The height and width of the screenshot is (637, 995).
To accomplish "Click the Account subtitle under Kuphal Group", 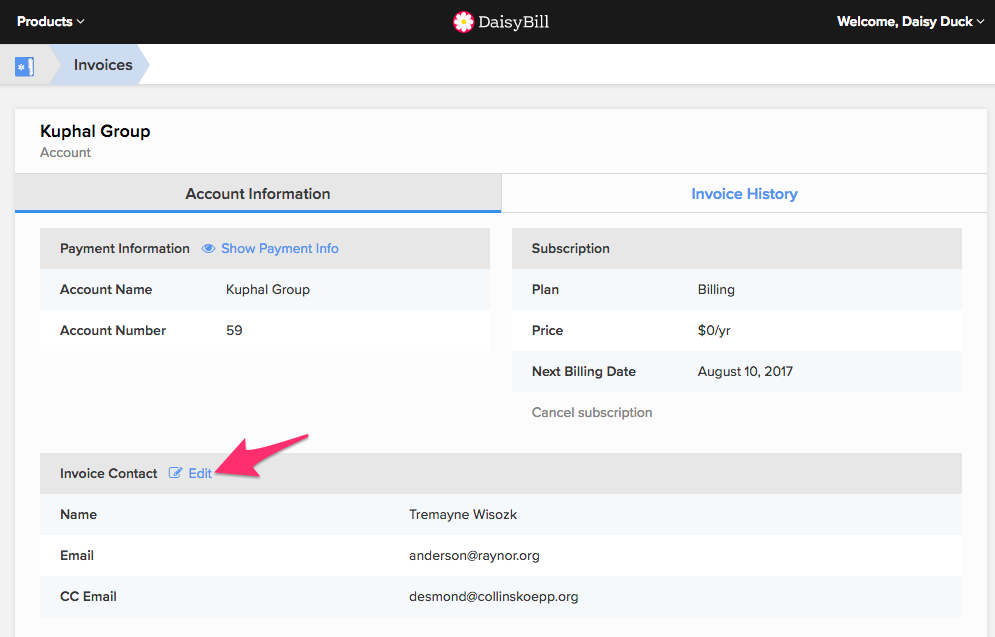I will click(x=65, y=152).
